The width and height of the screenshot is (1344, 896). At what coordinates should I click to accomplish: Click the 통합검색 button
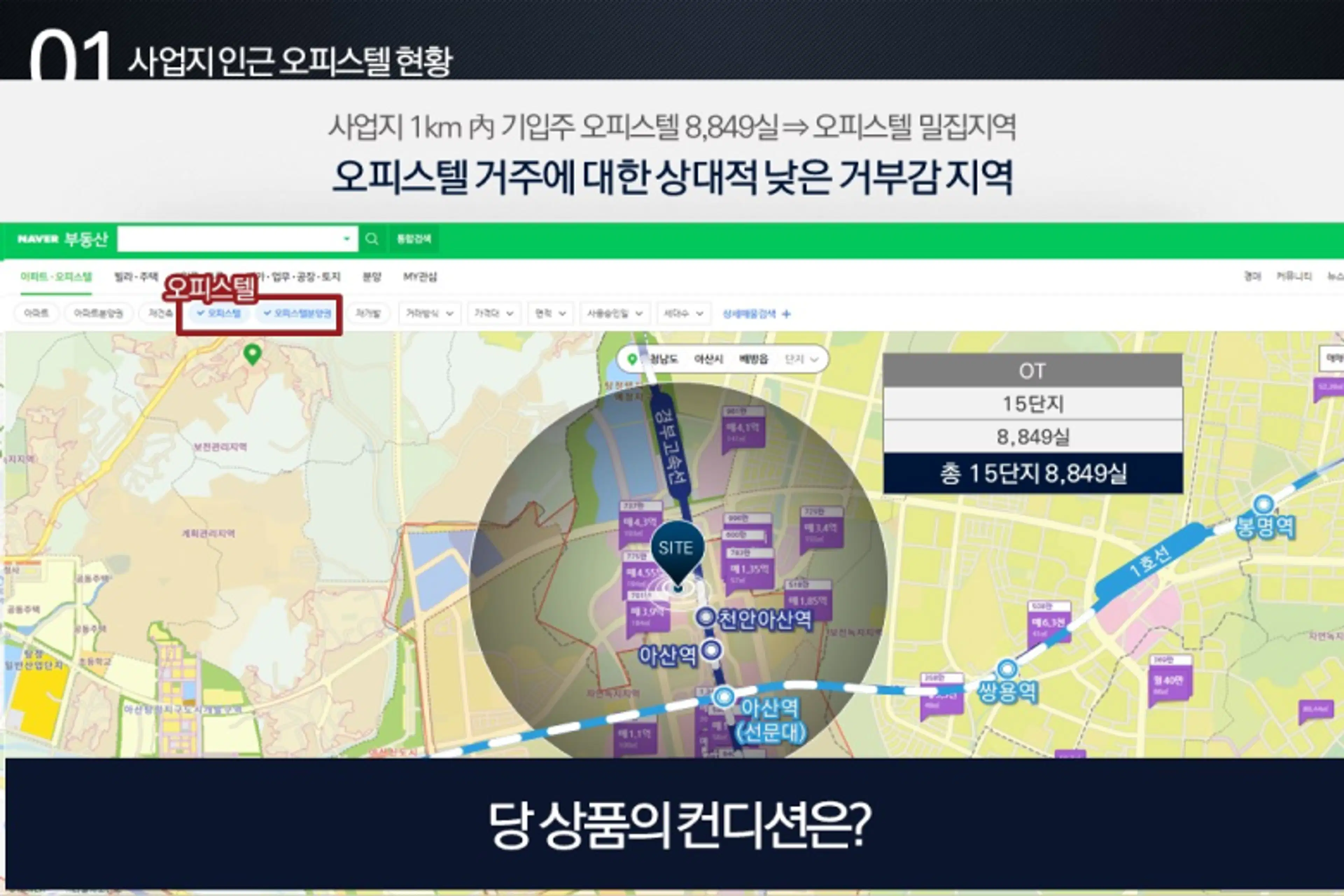coord(414,239)
